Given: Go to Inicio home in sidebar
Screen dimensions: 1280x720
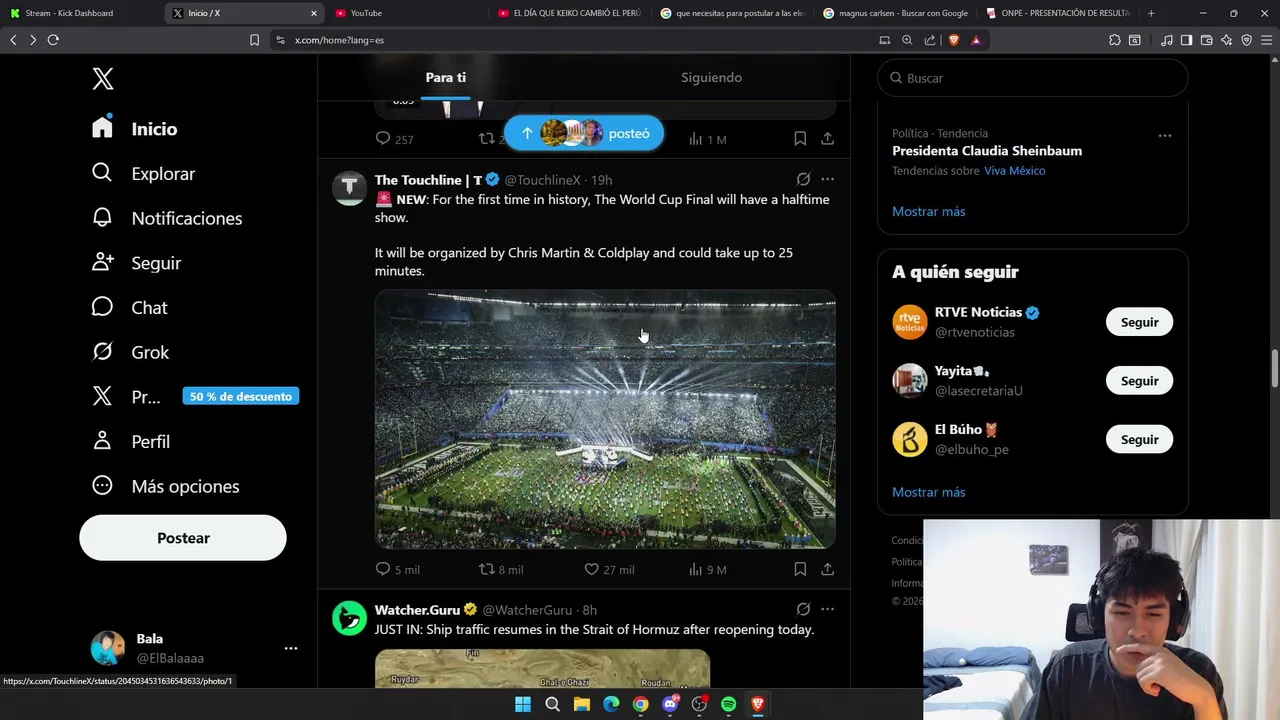Looking at the screenshot, I should [x=135, y=129].
